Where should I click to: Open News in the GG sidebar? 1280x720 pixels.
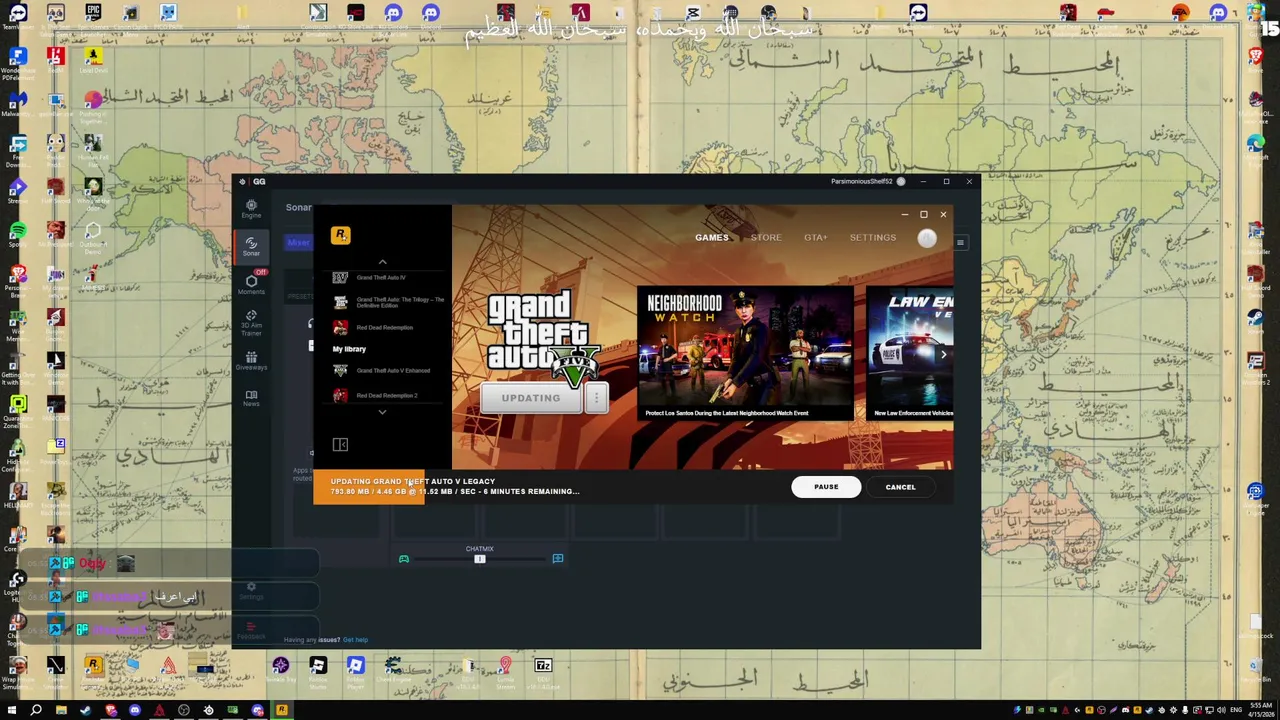point(251,398)
